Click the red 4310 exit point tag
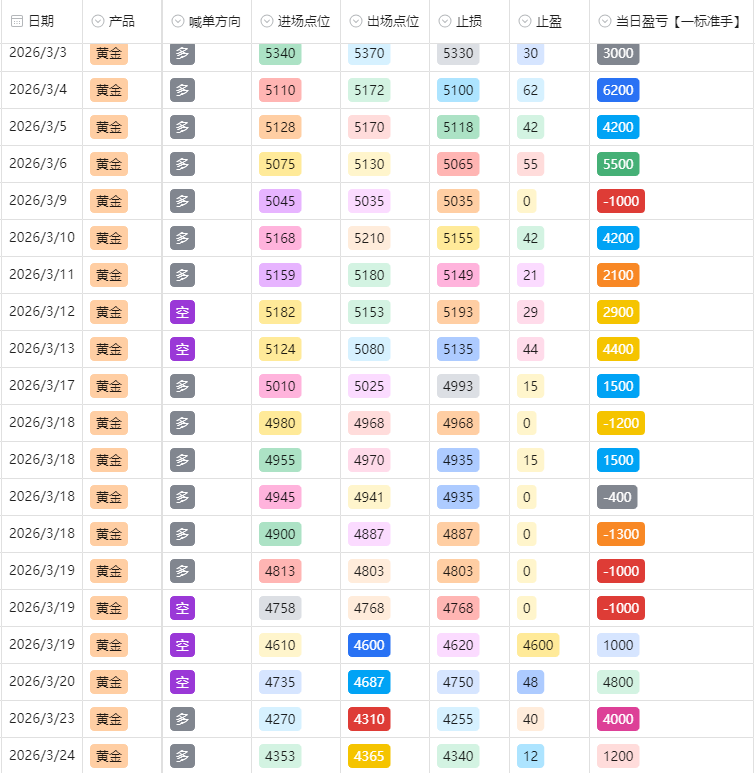Viewport: 755px width, 773px height. [x=369, y=719]
